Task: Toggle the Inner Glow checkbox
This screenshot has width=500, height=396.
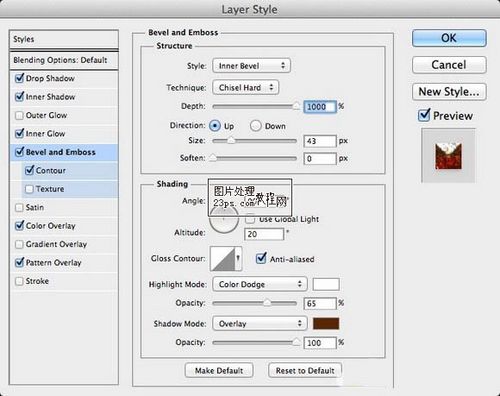Action: (20, 134)
